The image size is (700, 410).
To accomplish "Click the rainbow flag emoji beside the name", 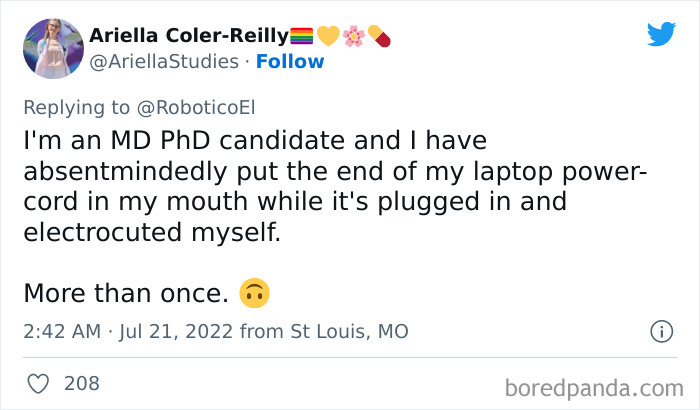I will 301,36.
